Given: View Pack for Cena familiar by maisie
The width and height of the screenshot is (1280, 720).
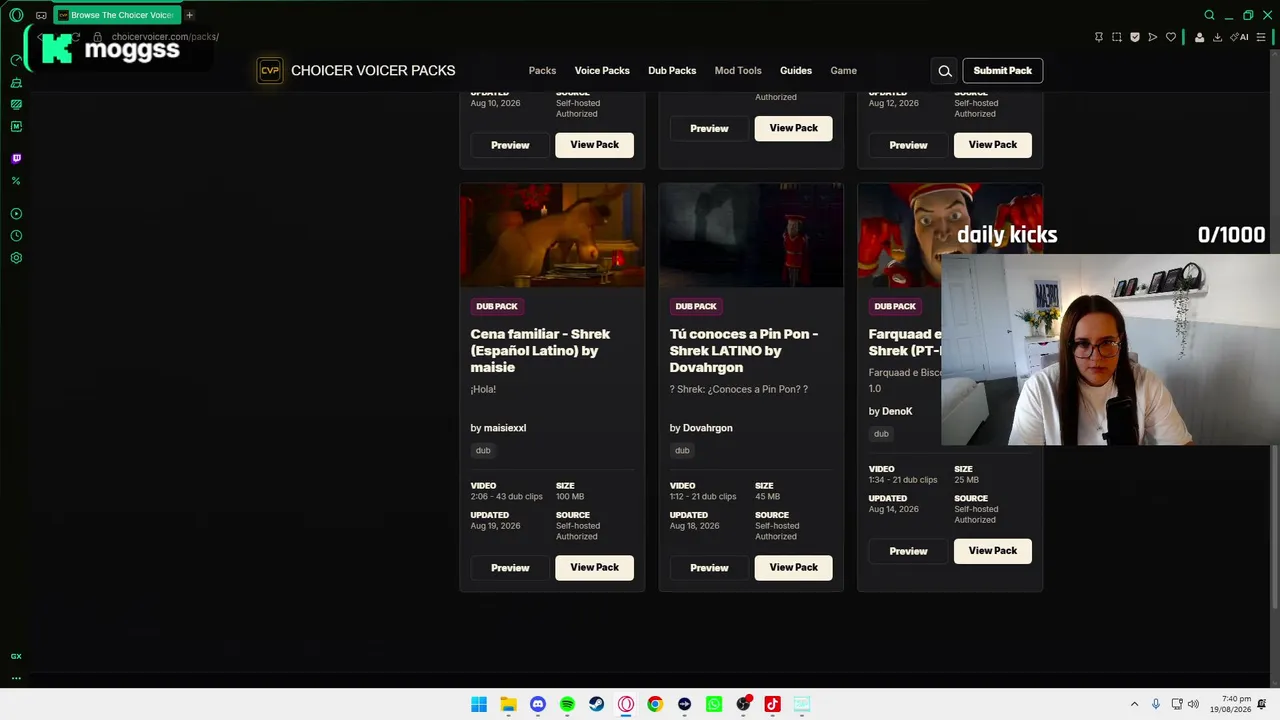Looking at the screenshot, I should pyautogui.click(x=594, y=567).
